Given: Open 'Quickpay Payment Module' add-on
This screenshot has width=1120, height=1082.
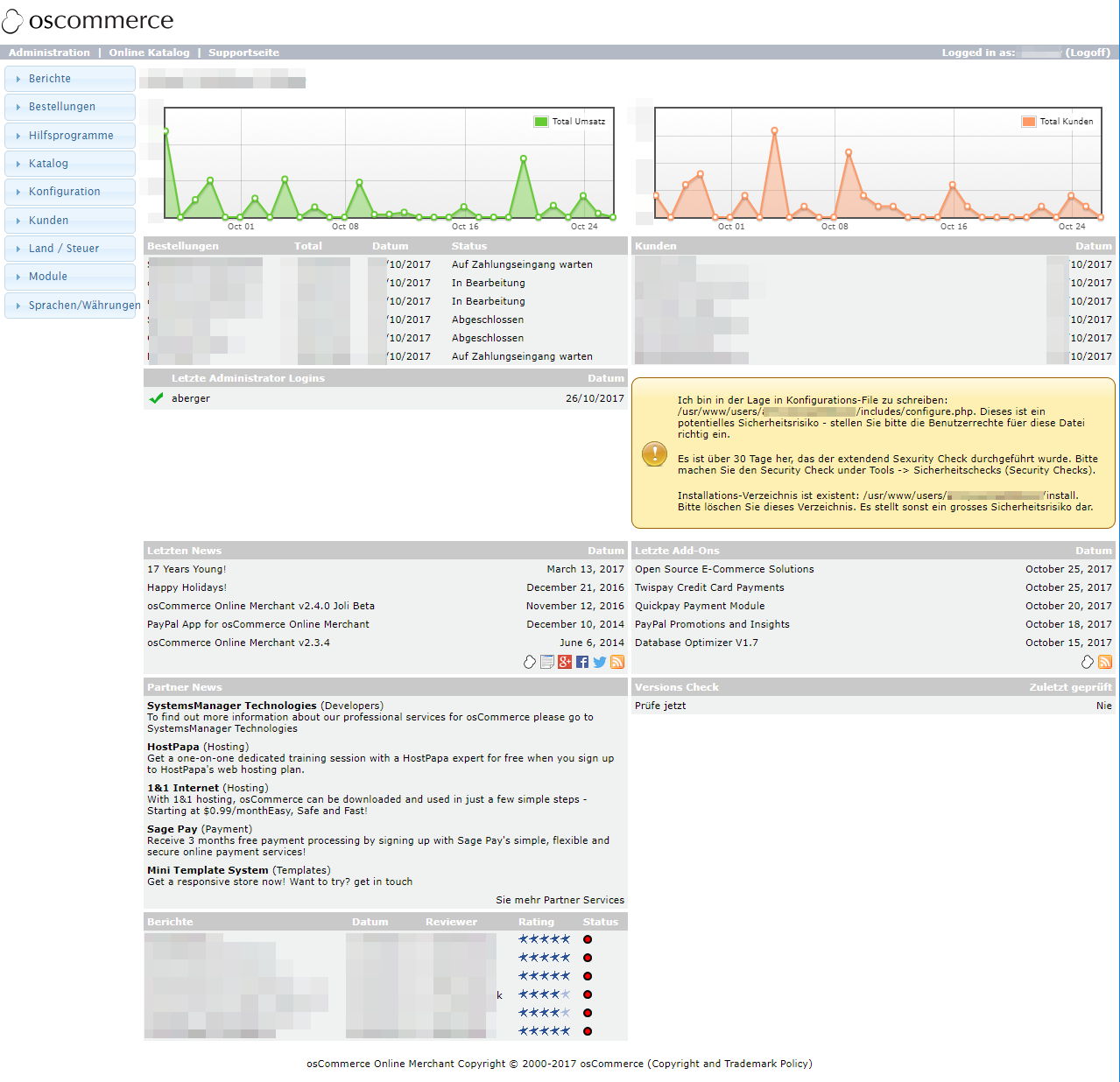Looking at the screenshot, I should pyautogui.click(x=700, y=606).
